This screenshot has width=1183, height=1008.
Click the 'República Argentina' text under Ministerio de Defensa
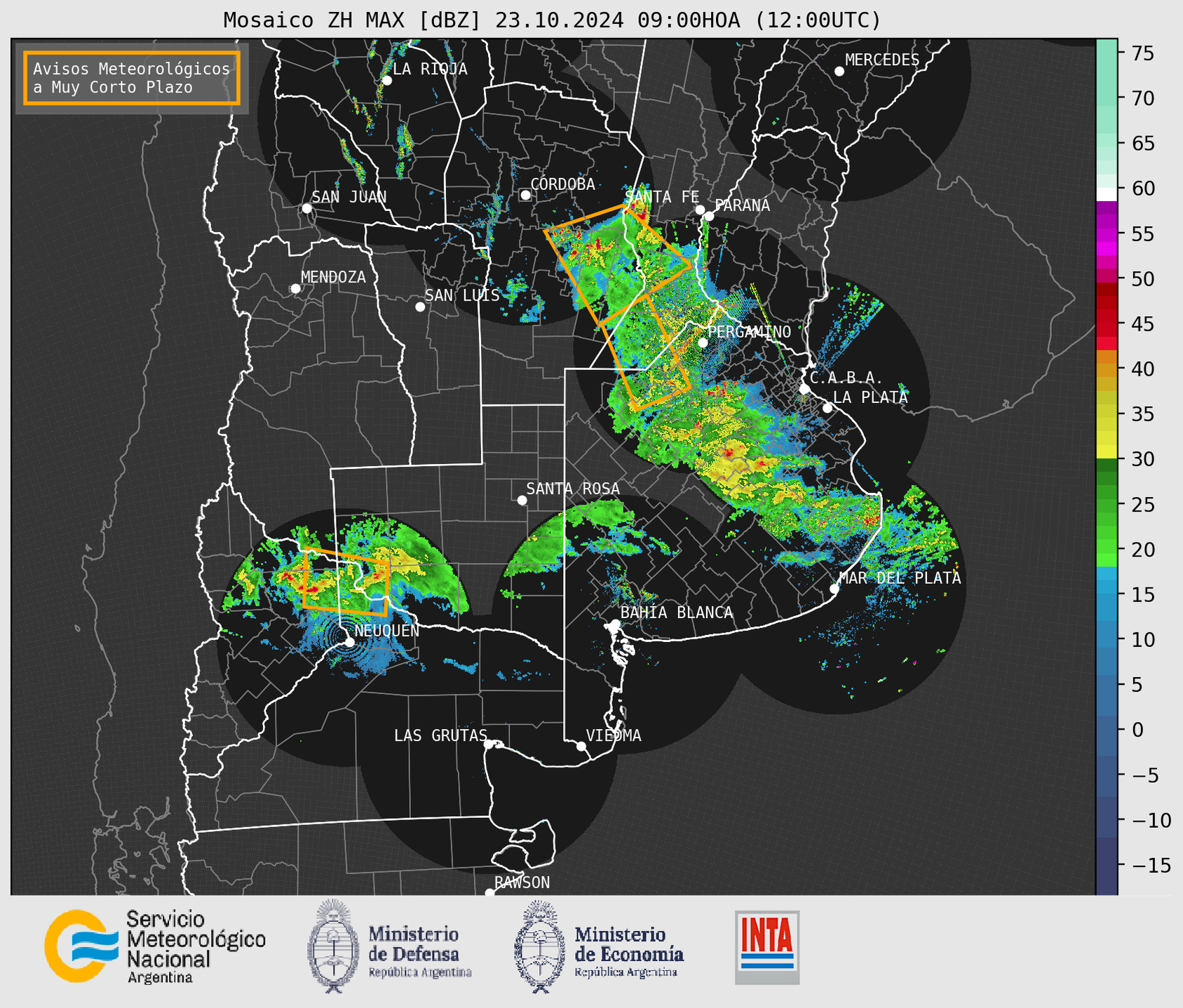pyautogui.click(x=420, y=972)
